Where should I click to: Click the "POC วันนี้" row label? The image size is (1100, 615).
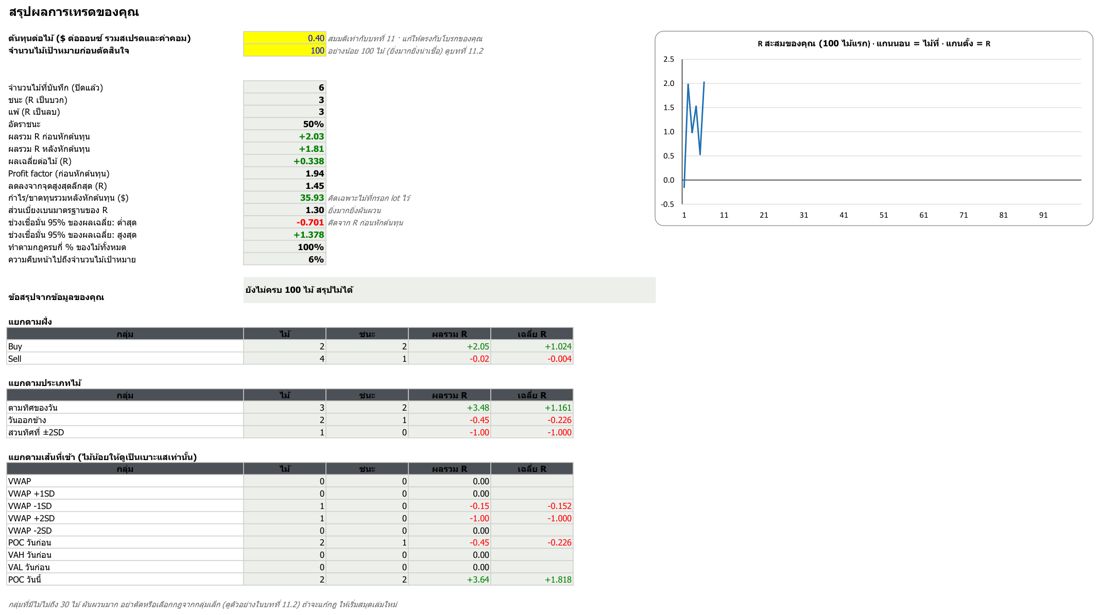pyautogui.click(x=125, y=579)
